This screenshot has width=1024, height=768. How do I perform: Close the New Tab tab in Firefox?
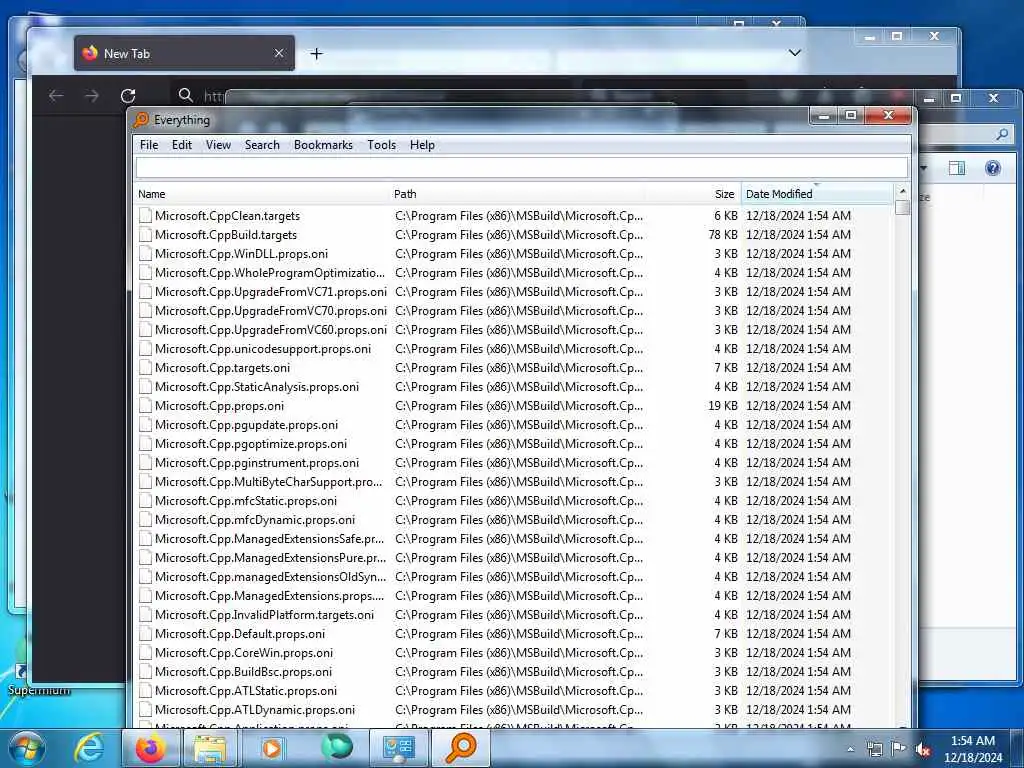pyautogui.click(x=279, y=53)
